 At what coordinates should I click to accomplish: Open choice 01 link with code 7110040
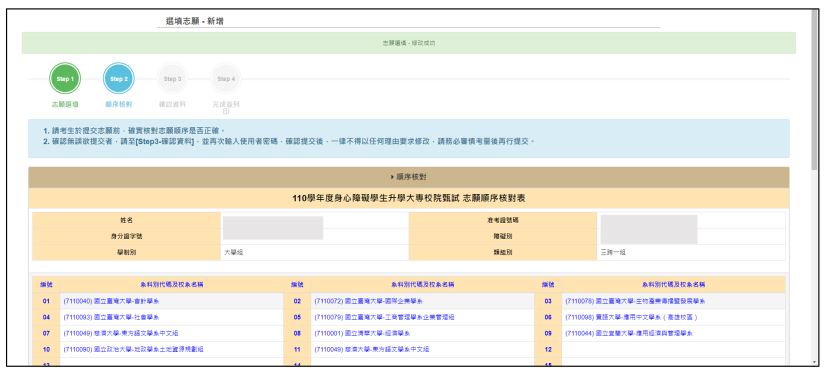pos(111,301)
